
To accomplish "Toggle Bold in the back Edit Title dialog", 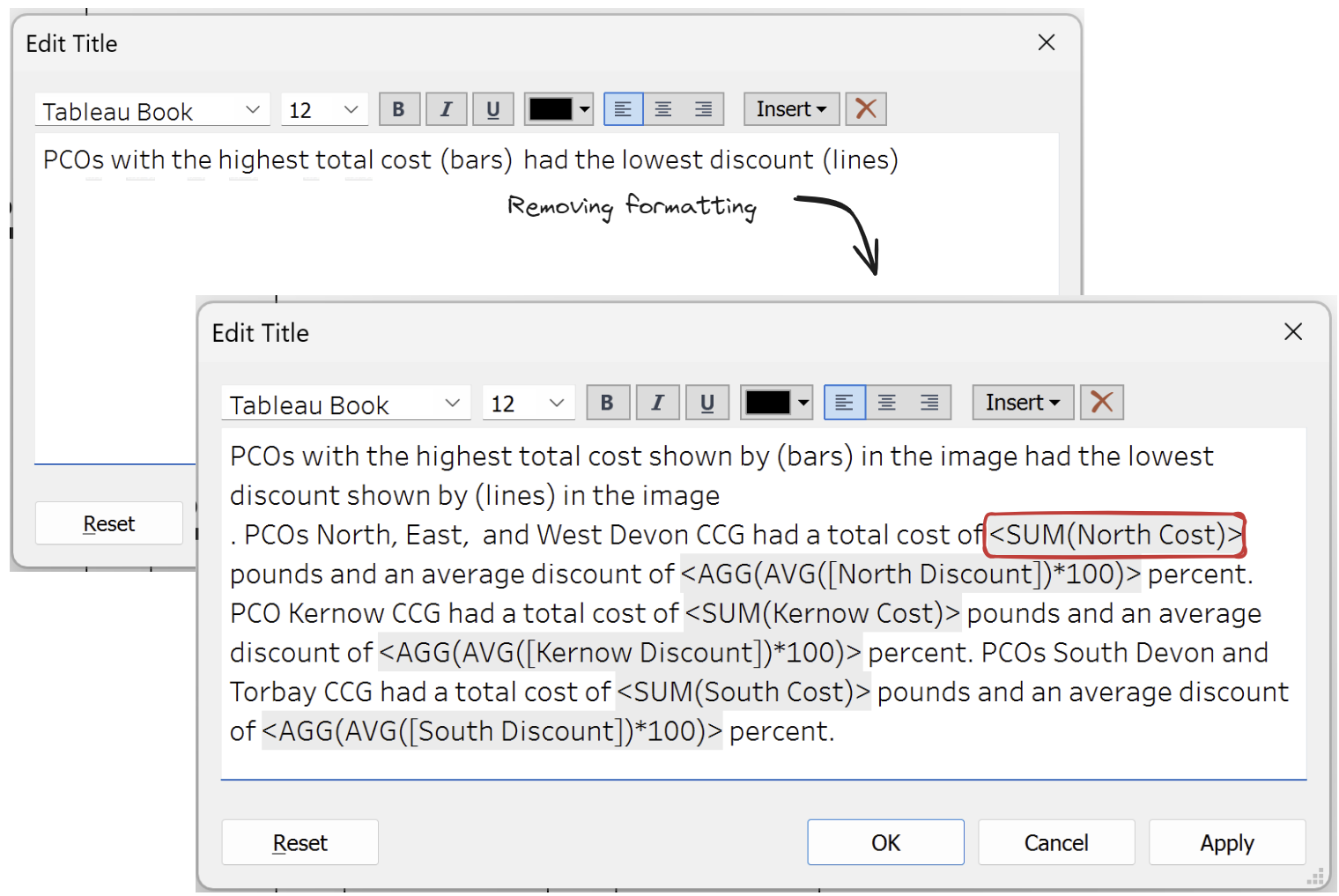I will 398,109.
